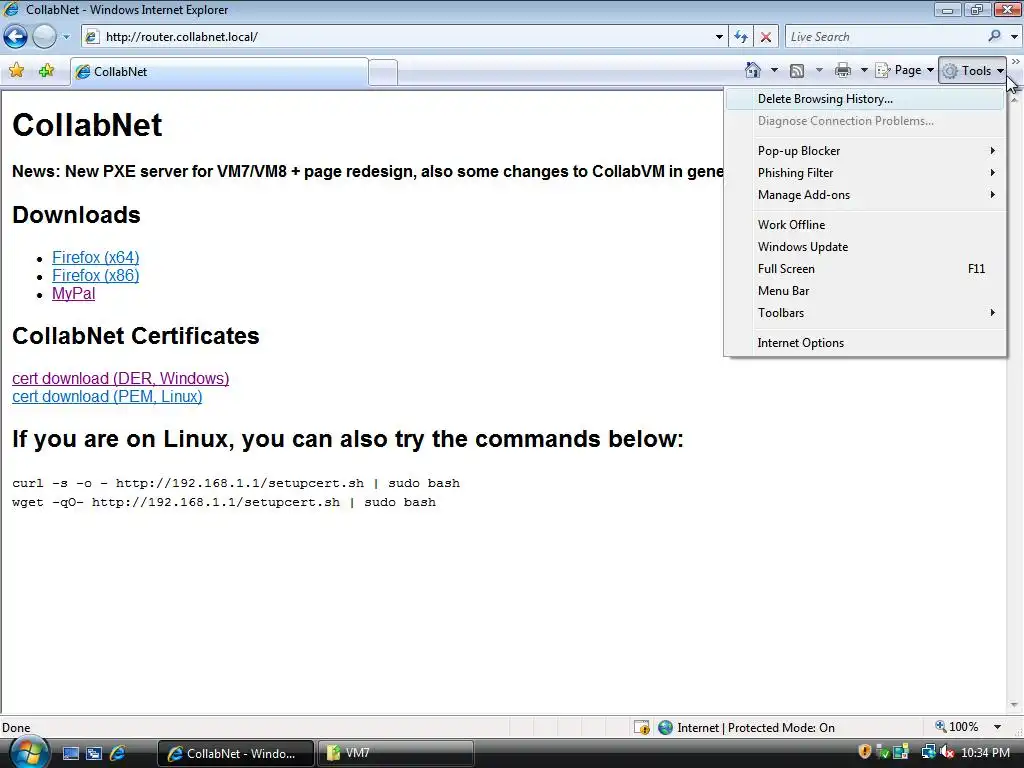This screenshot has width=1024, height=768.
Task: Select Work Offline menu item
Action: coord(865,225)
